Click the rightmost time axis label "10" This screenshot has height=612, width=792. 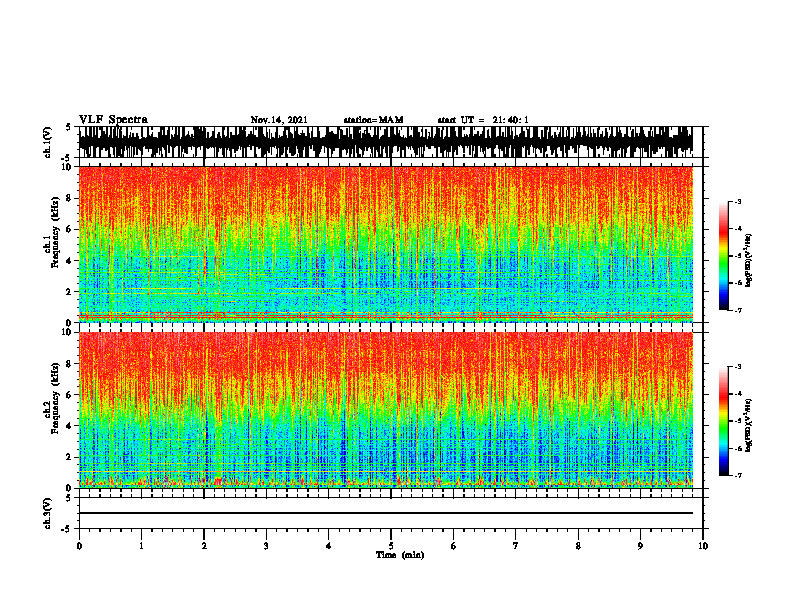703,546
